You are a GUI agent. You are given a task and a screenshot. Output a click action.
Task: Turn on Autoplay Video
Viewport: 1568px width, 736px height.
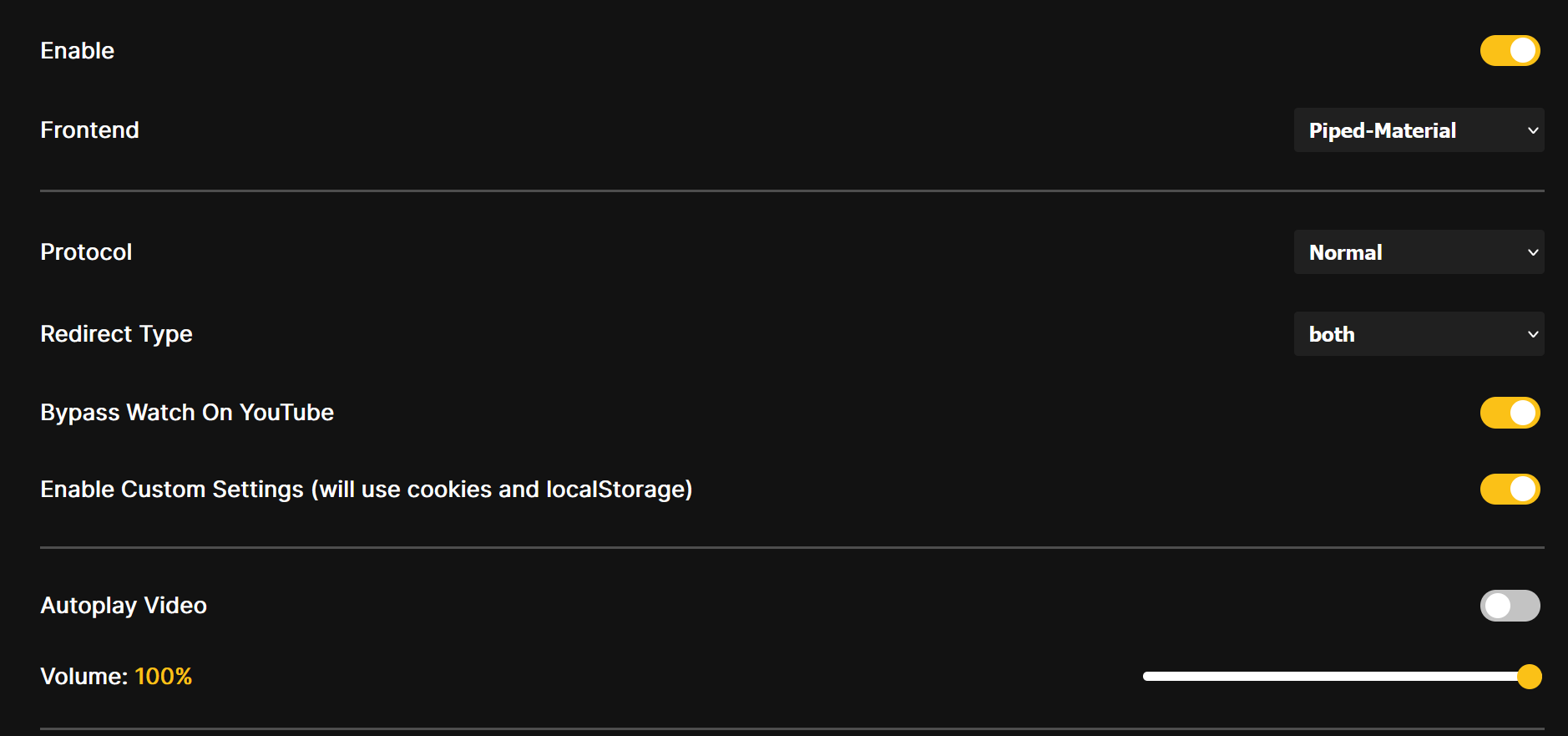(x=1510, y=605)
